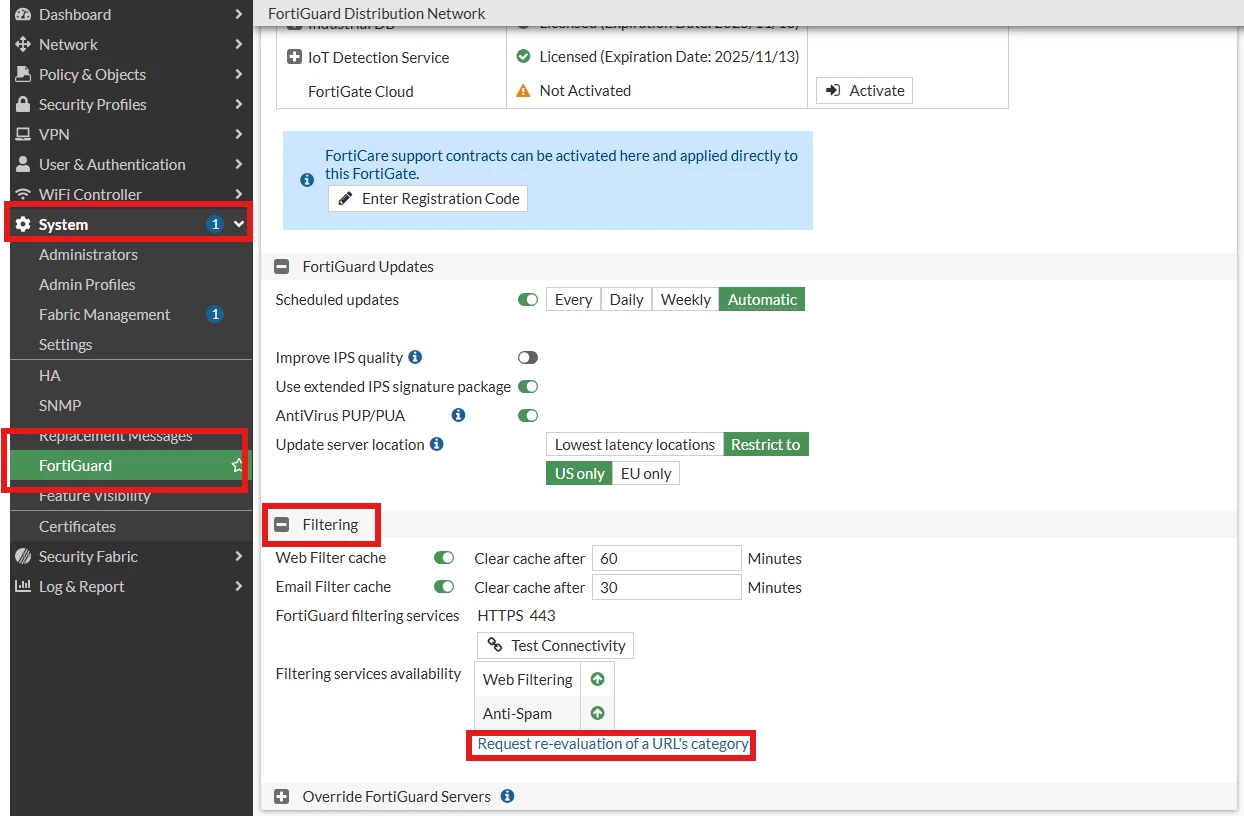Select the Weekly update schedule option
Image resolution: width=1244 pixels, height=816 pixels.
click(x=686, y=299)
